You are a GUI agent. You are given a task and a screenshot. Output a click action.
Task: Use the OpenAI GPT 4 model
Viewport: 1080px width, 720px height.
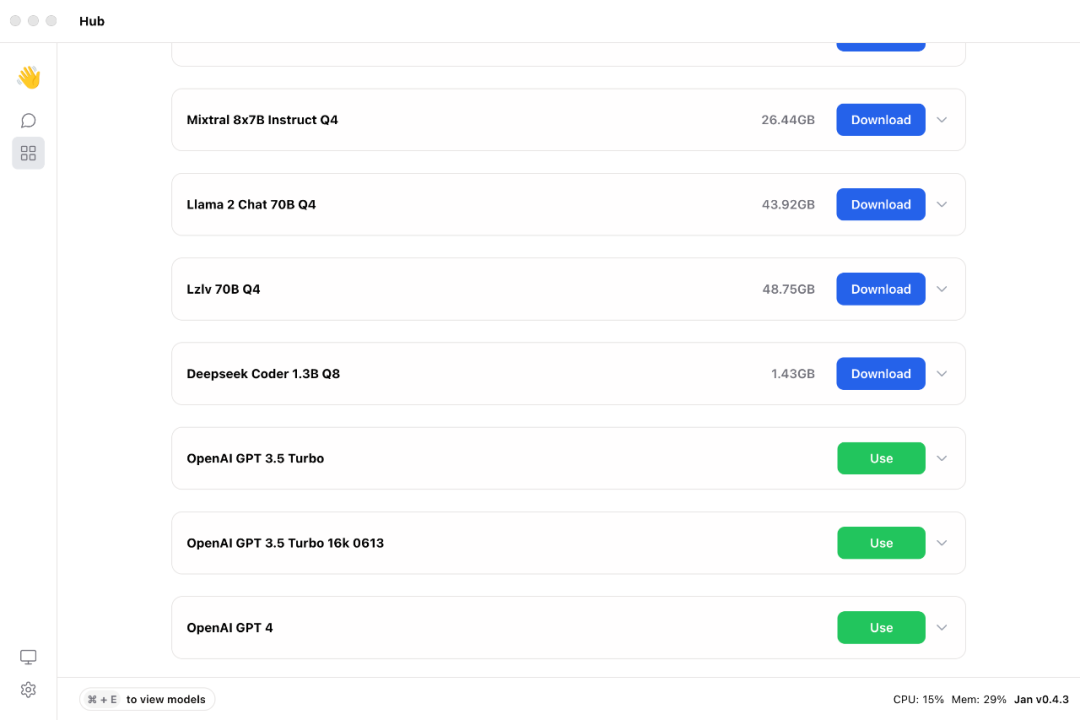(881, 628)
